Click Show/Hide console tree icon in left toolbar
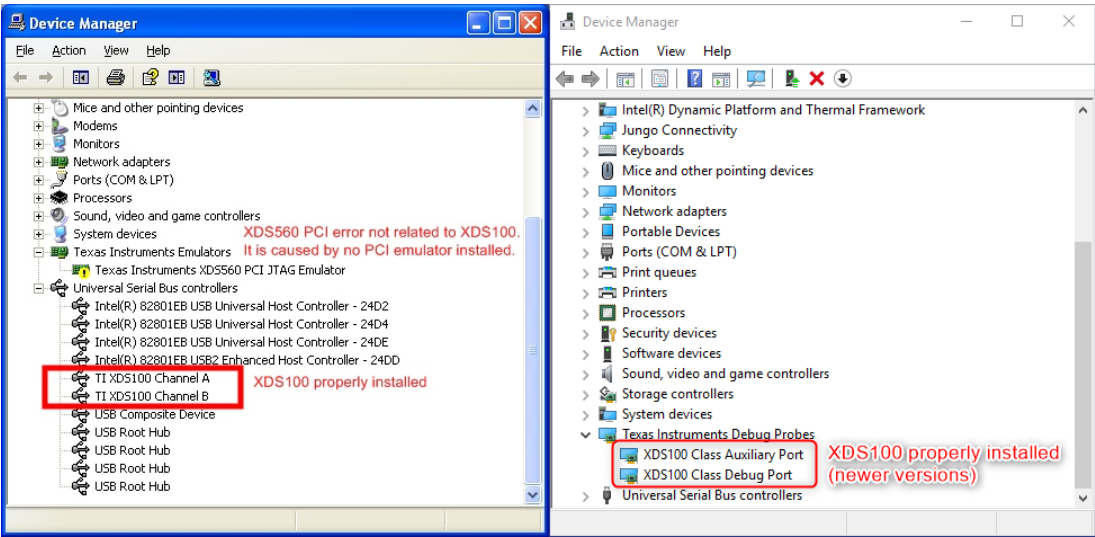 81,78
